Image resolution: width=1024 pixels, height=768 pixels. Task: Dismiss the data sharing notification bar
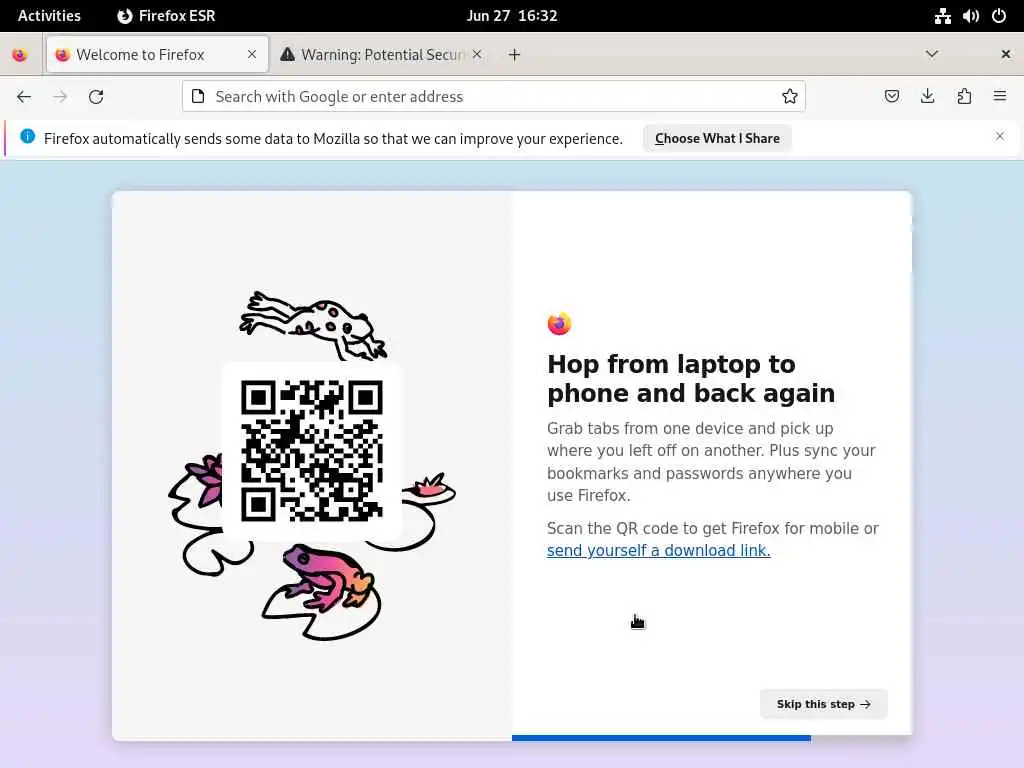1000,136
